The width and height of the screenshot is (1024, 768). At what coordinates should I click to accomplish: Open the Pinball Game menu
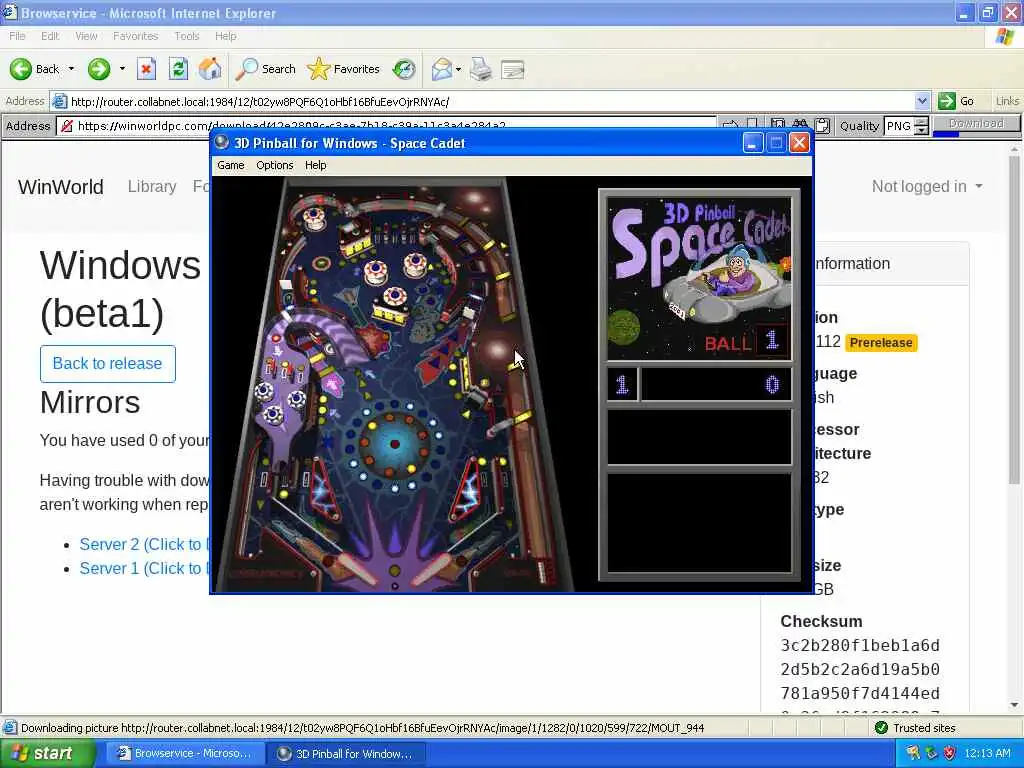(x=231, y=165)
